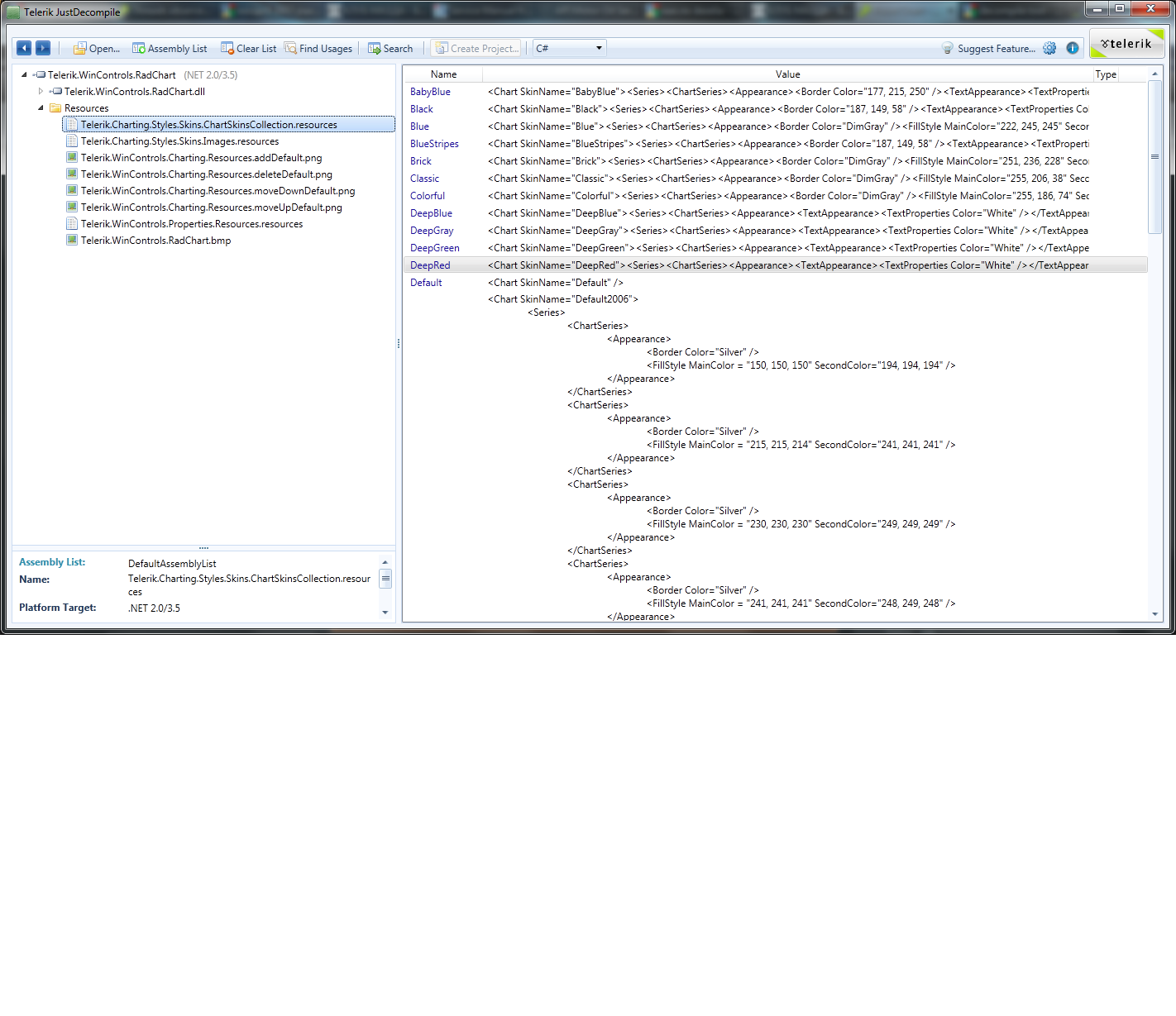Screen dimensions: 1176x1016
Task: Click the Suggest Feature lightbulb icon
Action: pos(948,49)
